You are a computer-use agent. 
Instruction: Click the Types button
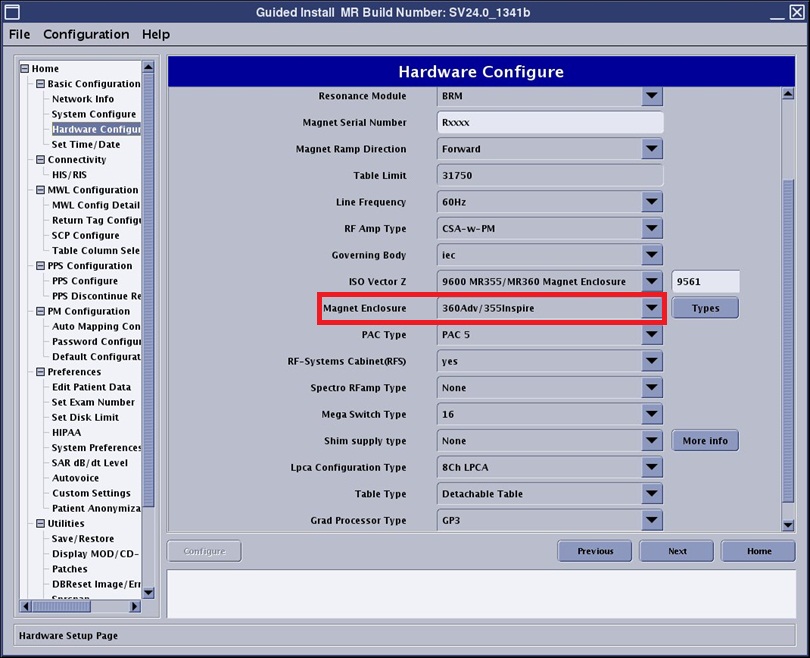[705, 308]
